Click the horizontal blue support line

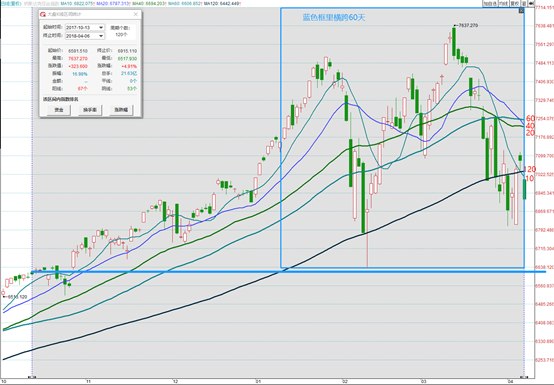(x=288, y=272)
